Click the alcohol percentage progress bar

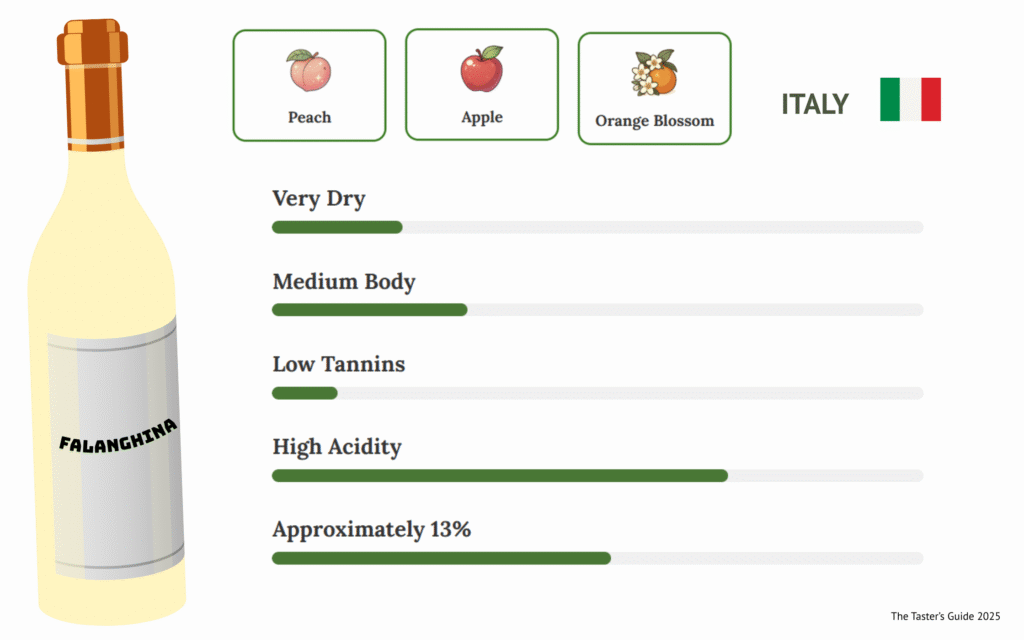(x=597, y=558)
